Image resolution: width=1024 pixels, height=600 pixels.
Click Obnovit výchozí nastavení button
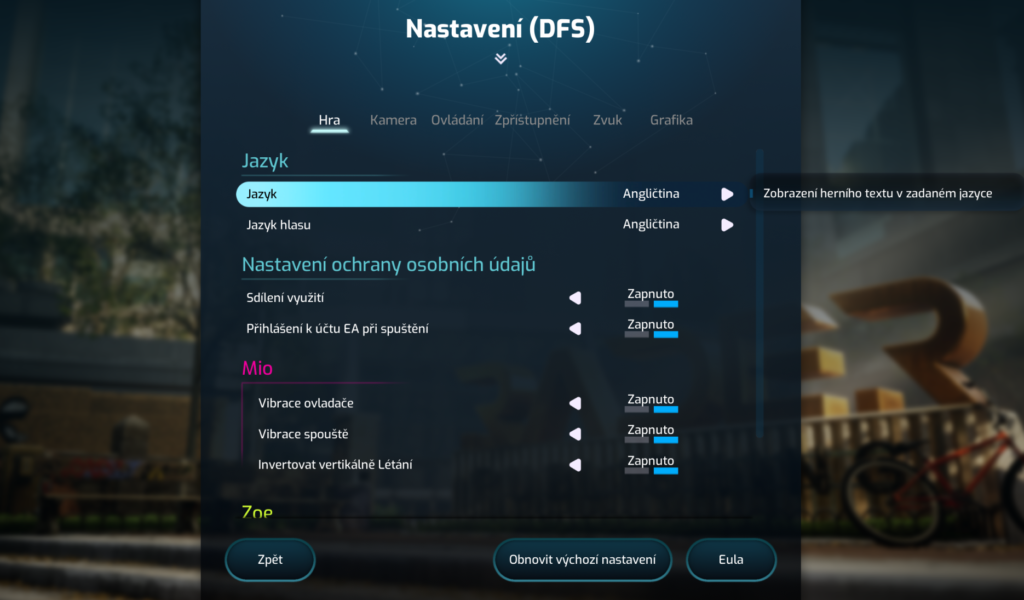pyautogui.click(x=583, y=560)
